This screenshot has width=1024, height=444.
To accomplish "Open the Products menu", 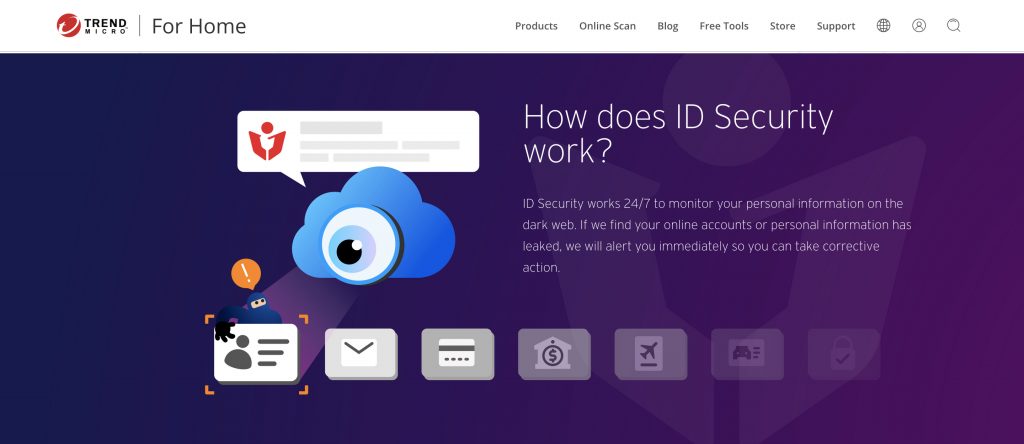I will [x=536, y=26].
